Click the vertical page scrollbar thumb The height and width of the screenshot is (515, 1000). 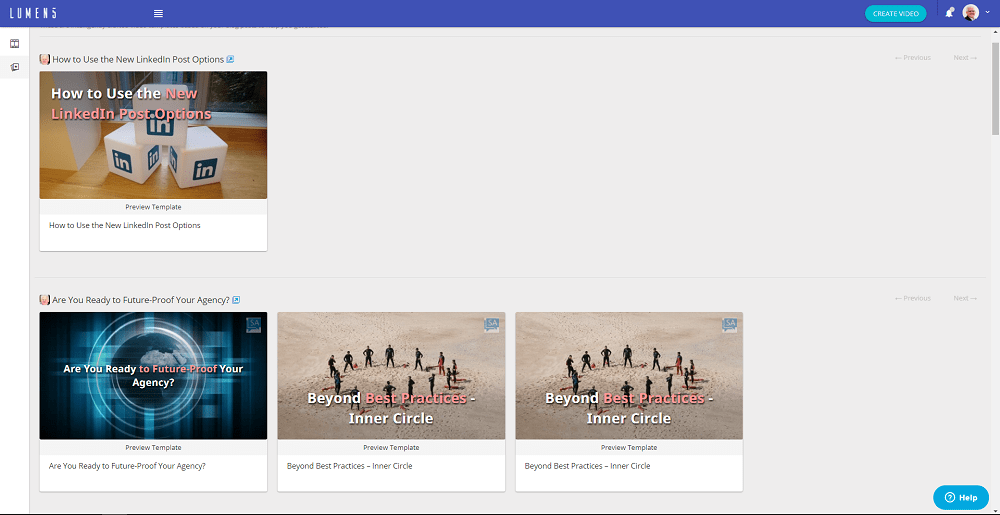(x=995, y=89)
